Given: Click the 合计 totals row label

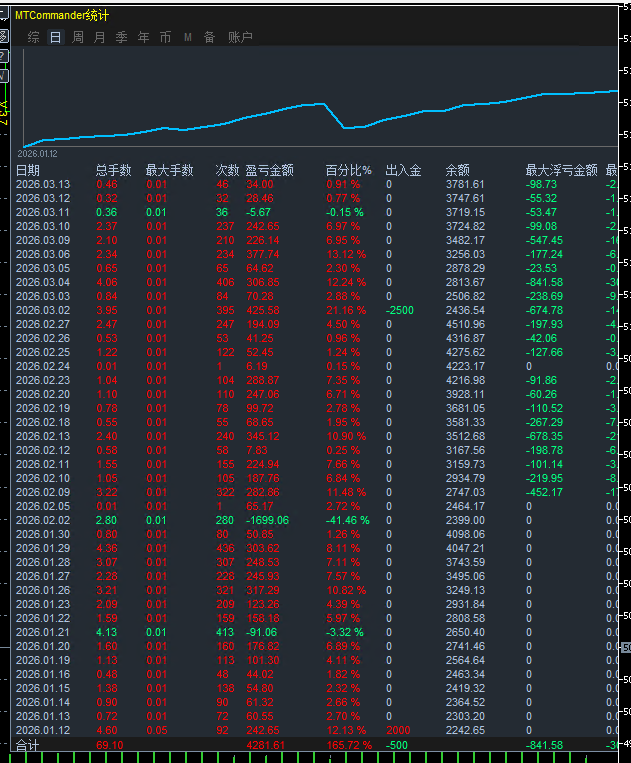Looking at the screenshot, I should 28,746.
